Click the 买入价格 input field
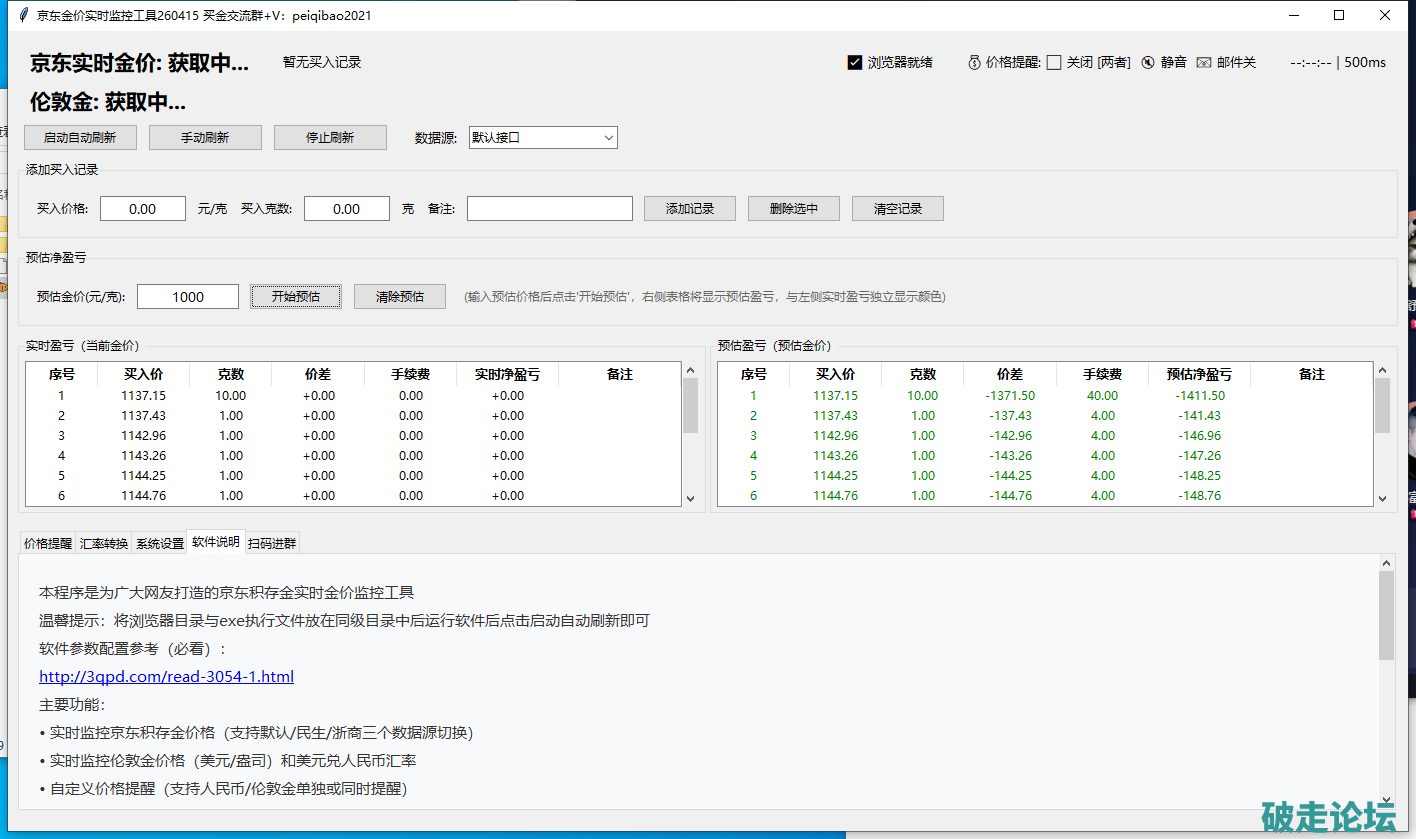This screenshot has height=839, width=1416. point(143,209)
